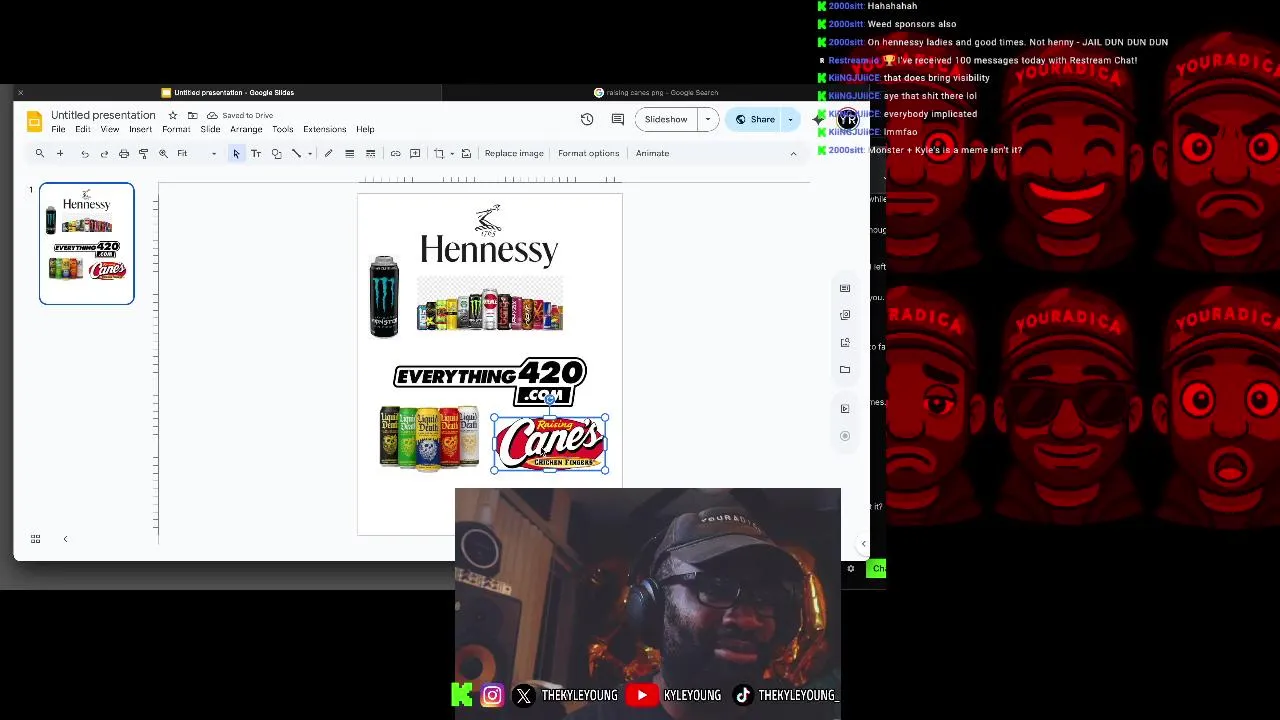Viewport: 1280px width, 720px height.
Task: Open the File menu
Action: (x=58, y=129)
